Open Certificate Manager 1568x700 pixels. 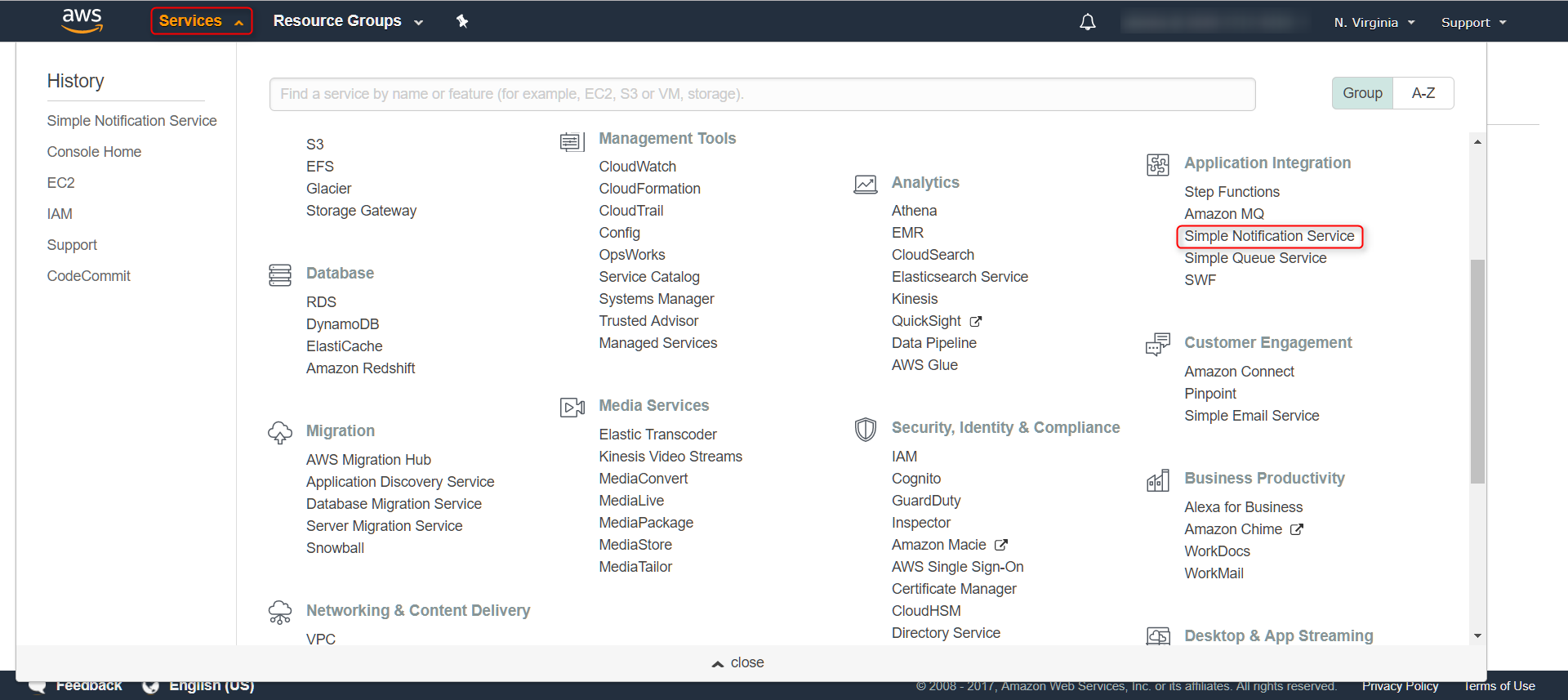coord(954,589)
